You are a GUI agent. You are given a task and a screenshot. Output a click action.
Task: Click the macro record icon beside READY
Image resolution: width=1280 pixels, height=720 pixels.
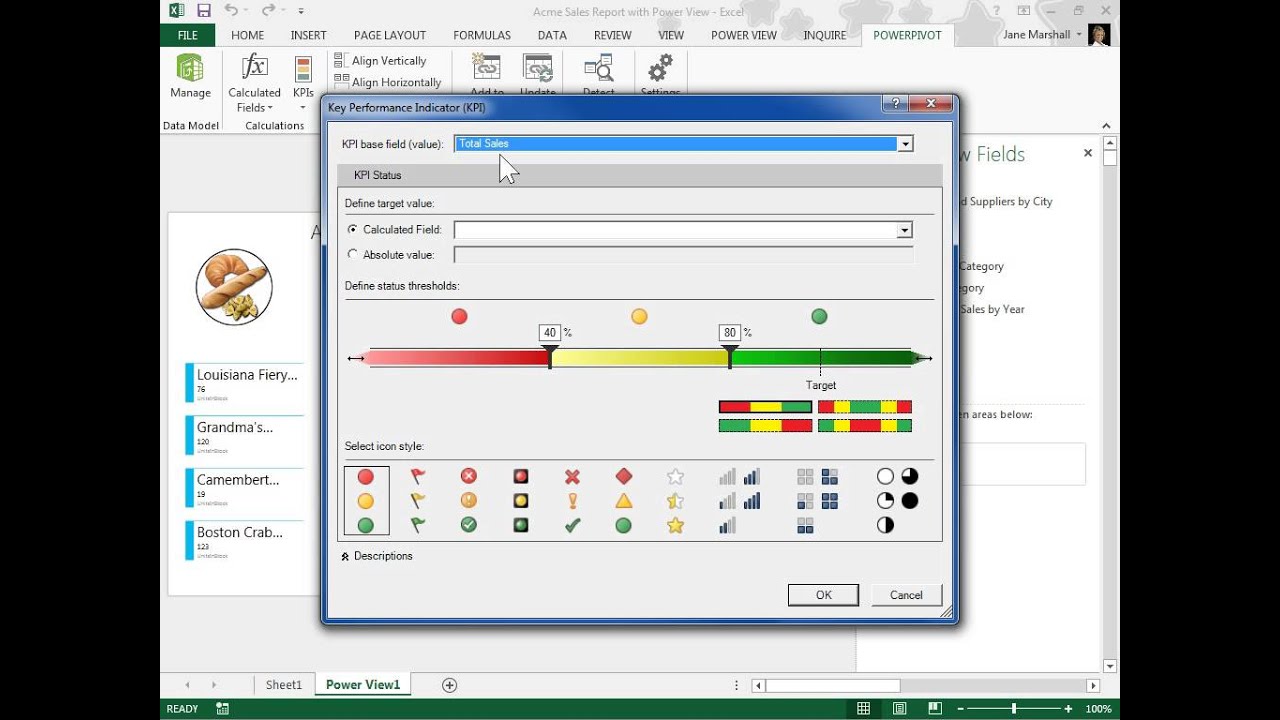point(222,709)
